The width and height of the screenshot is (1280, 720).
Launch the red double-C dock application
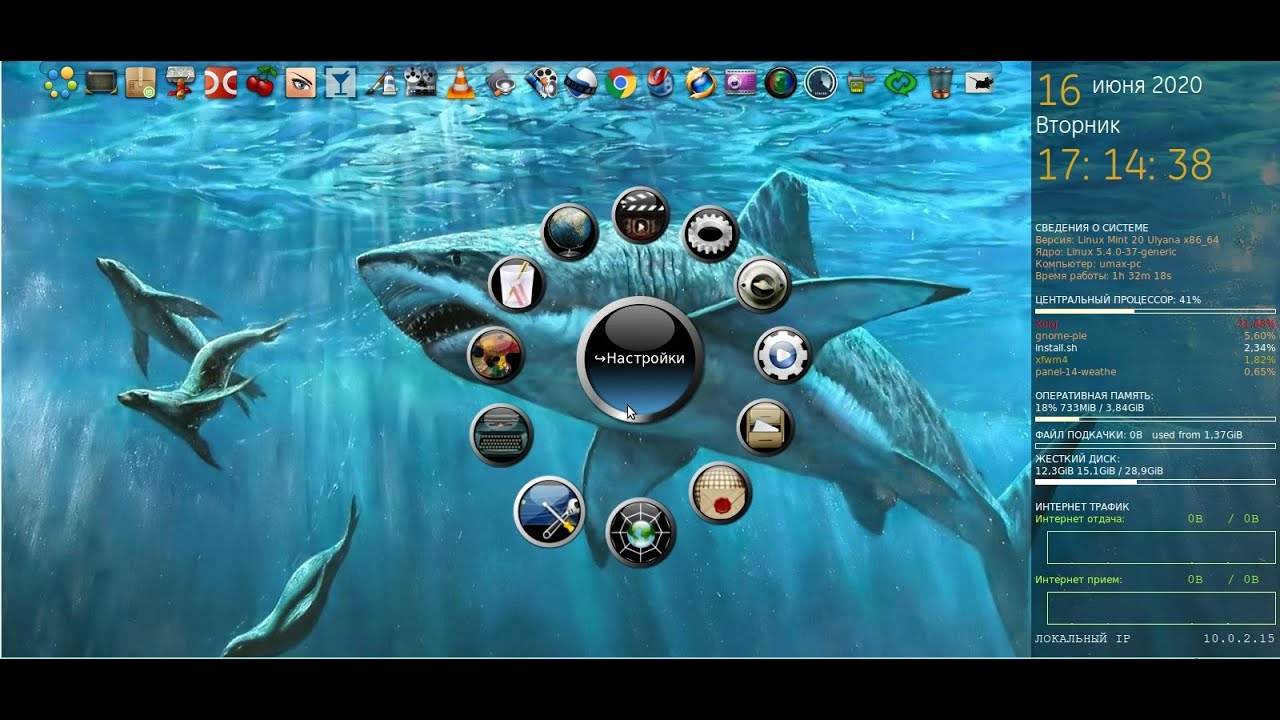point(220,82)
